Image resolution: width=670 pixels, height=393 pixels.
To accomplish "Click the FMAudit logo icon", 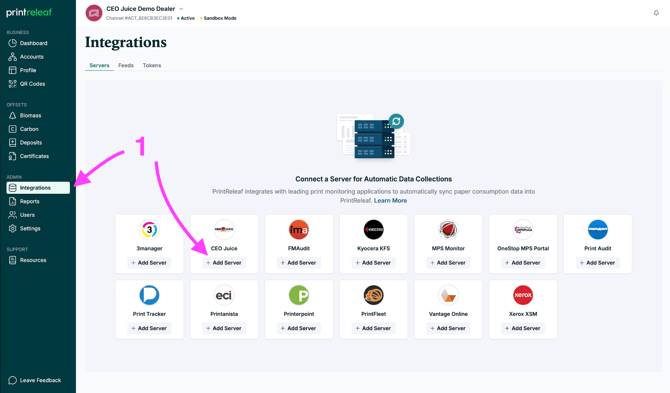I will tap(299, 230).
